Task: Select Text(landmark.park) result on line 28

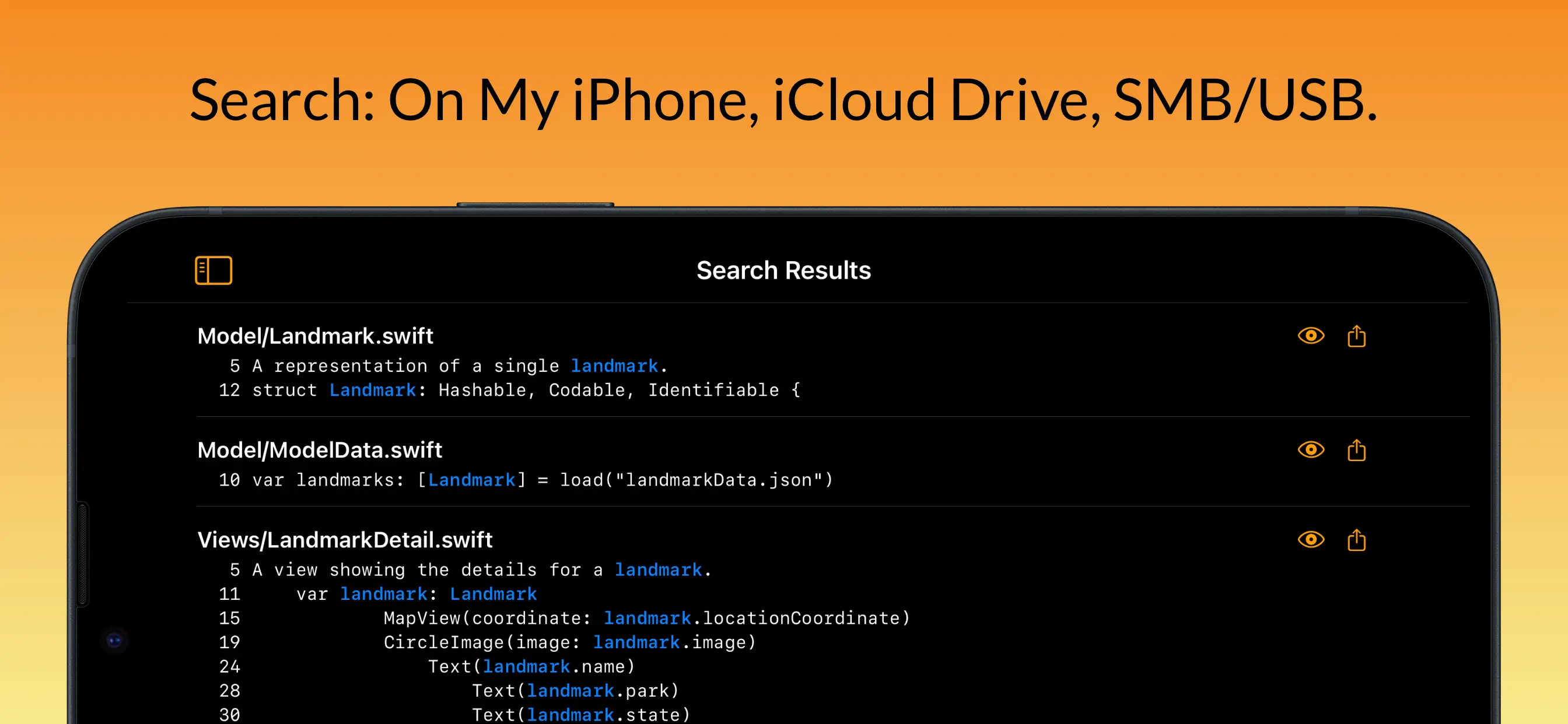Action: click(x=575, y=691)
